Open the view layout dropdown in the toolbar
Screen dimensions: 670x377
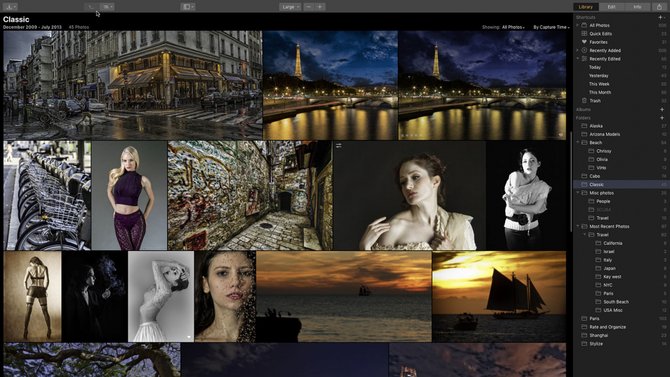click(188, 7)
